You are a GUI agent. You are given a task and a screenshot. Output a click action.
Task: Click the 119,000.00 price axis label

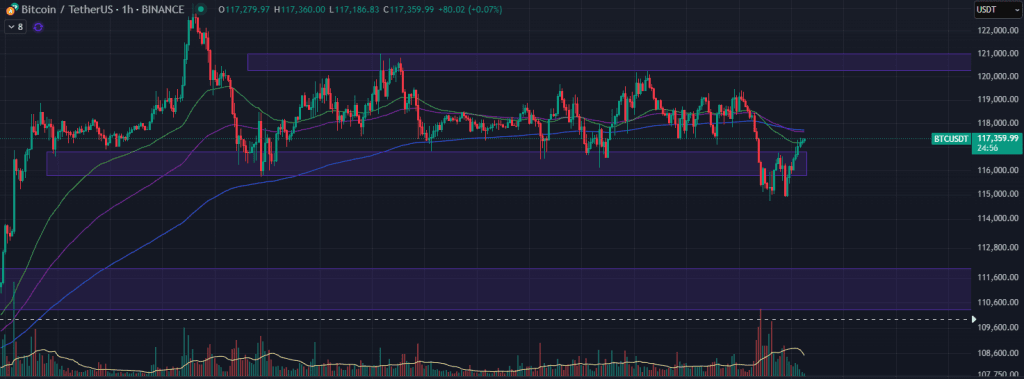pos(999,100)
